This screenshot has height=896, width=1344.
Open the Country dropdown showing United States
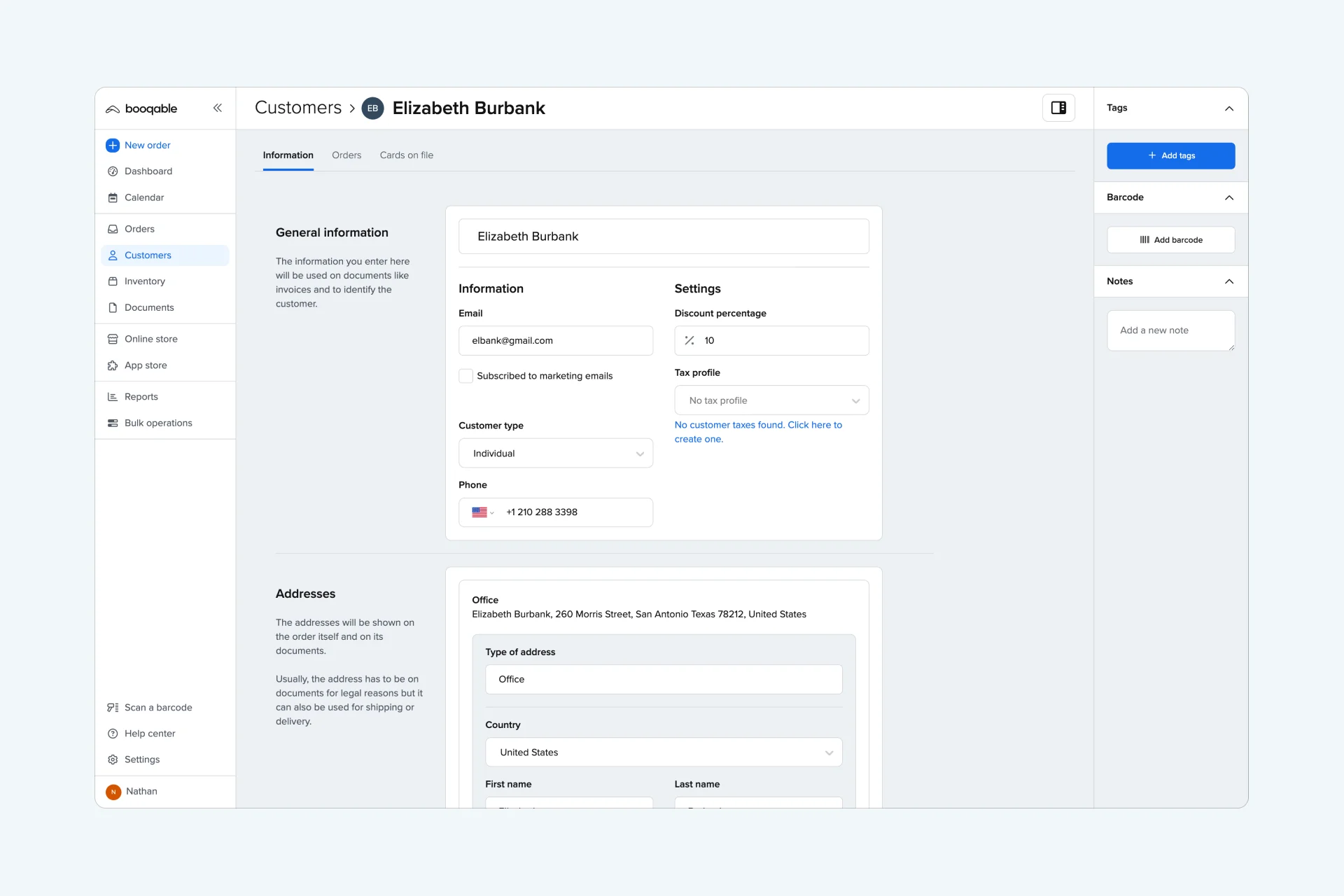(664, 752)
